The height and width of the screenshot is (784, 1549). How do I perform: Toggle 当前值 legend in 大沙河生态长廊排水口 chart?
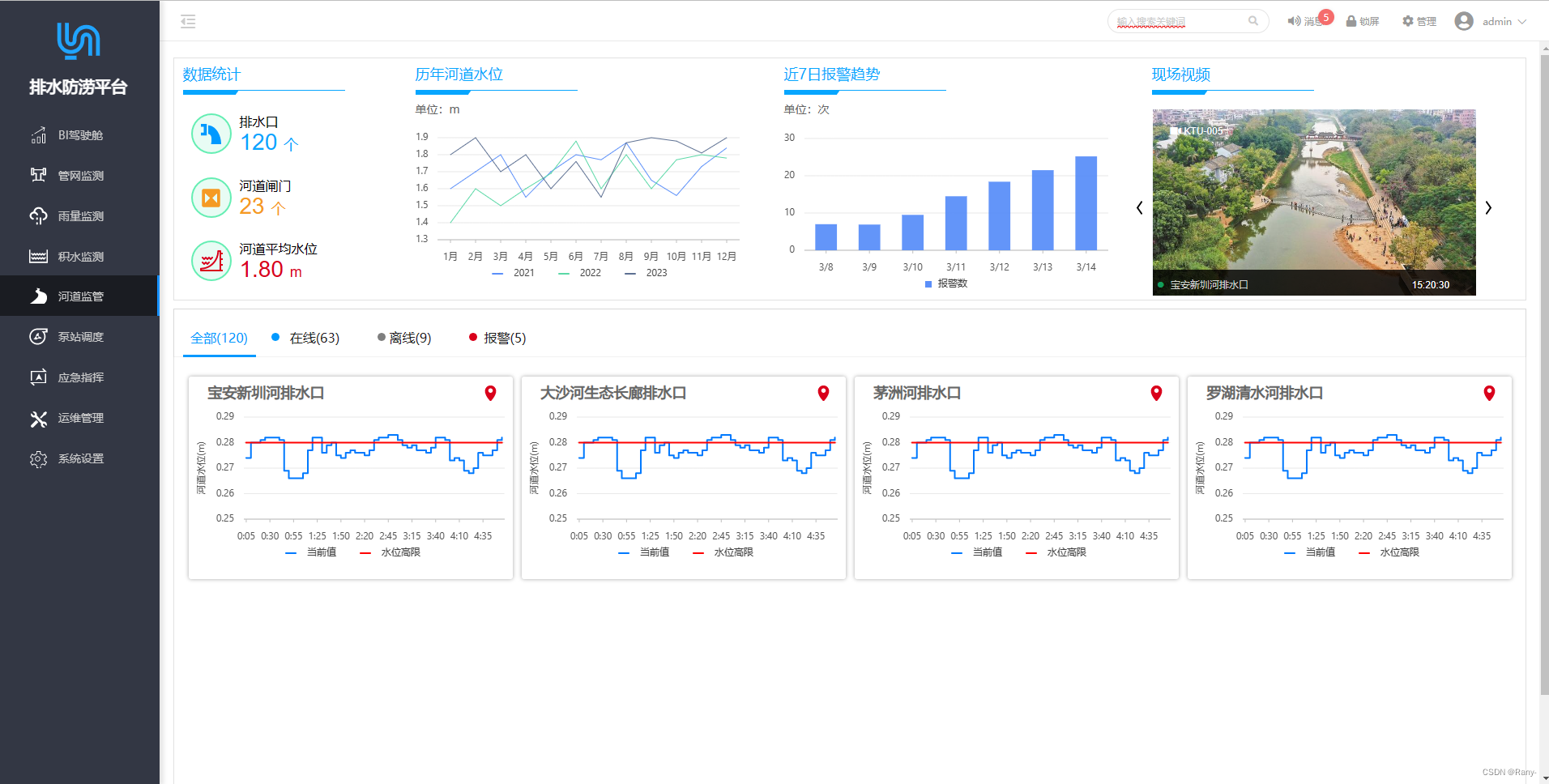point(644,552)
